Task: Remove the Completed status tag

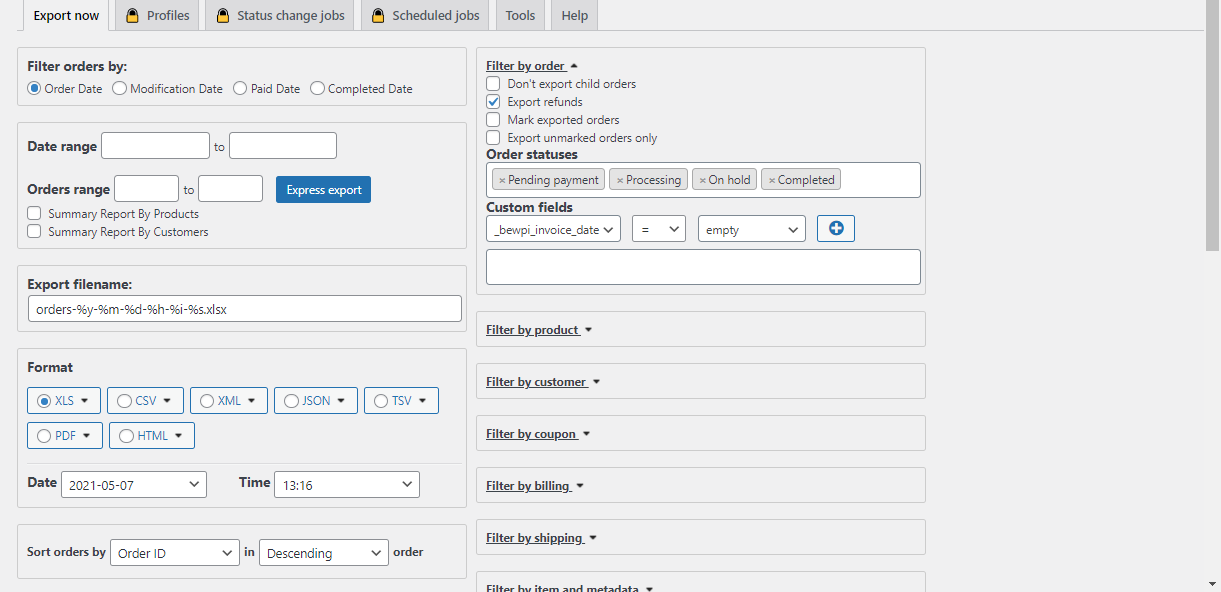Action: pyautogui.click(x=771, y=180)
